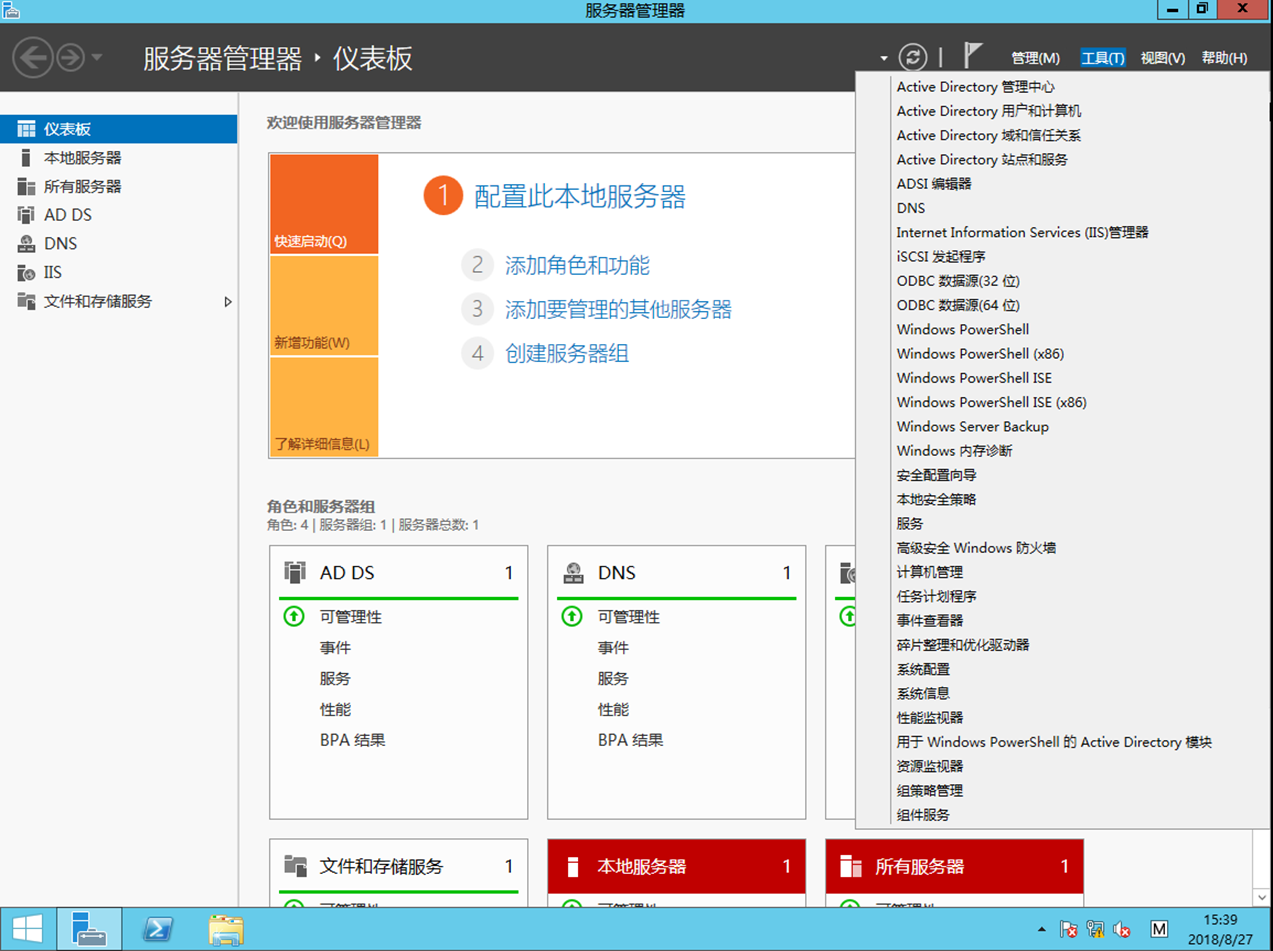
Task: Select Active Directory 用户和计算机
Action: (x=989, y=111)
